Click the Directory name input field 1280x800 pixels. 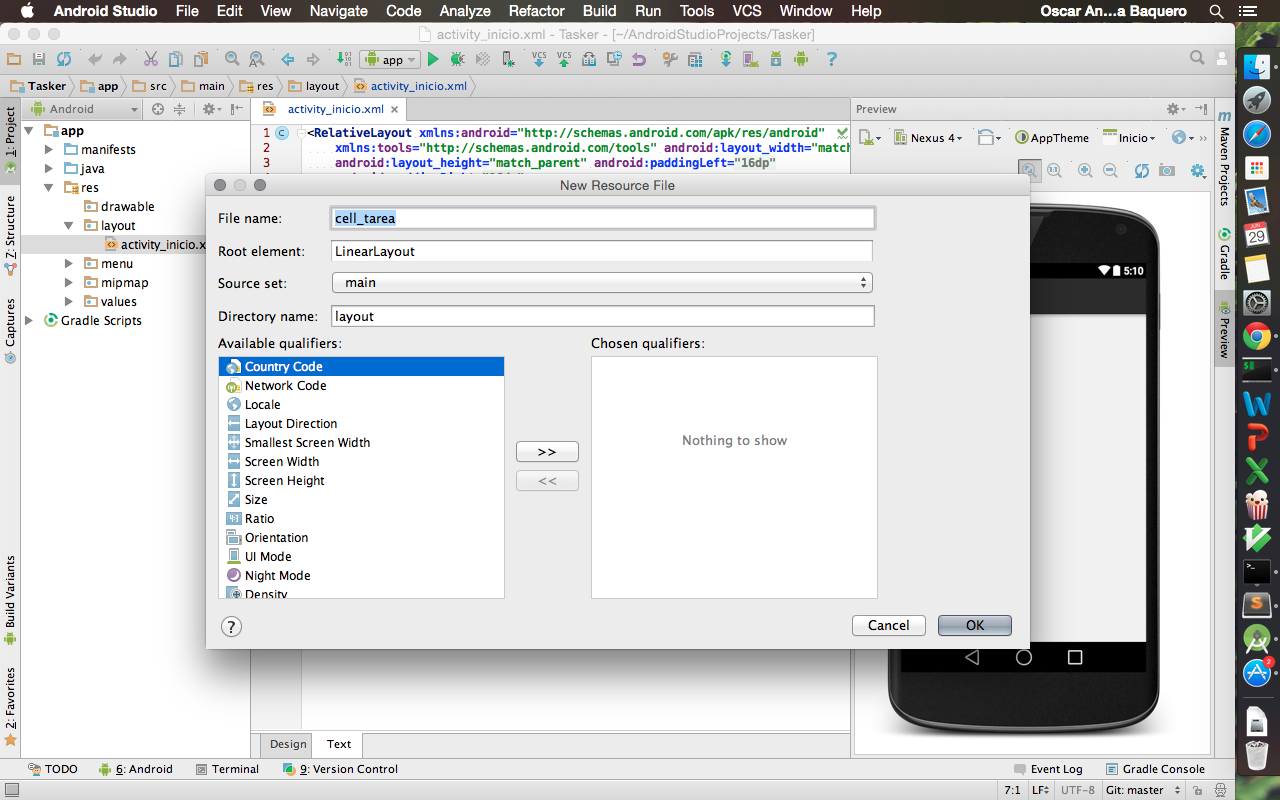point(603,316)
